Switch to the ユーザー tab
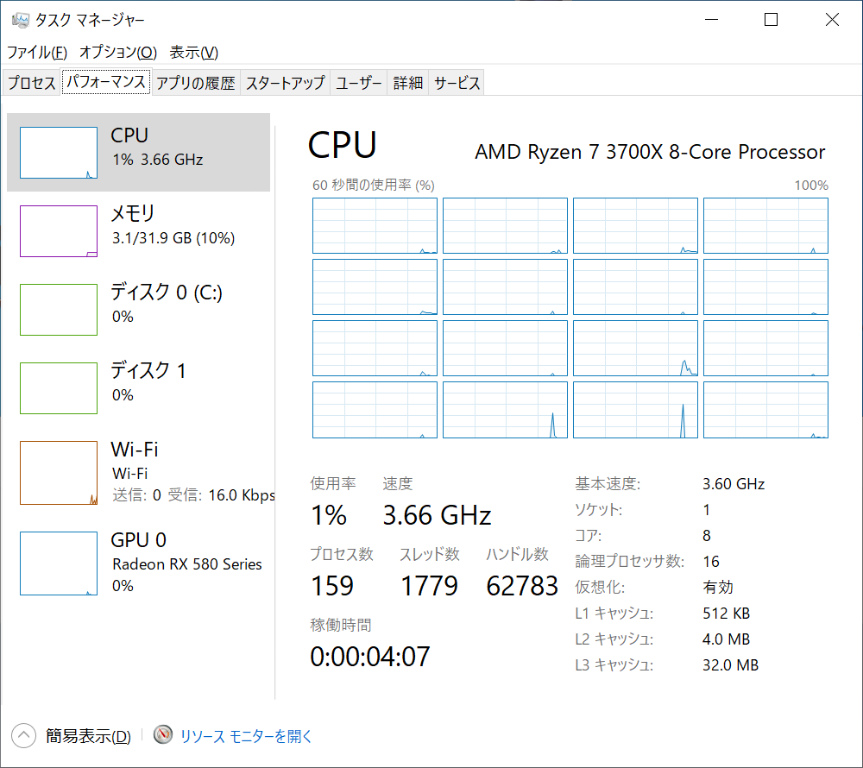 click(359, 84)
